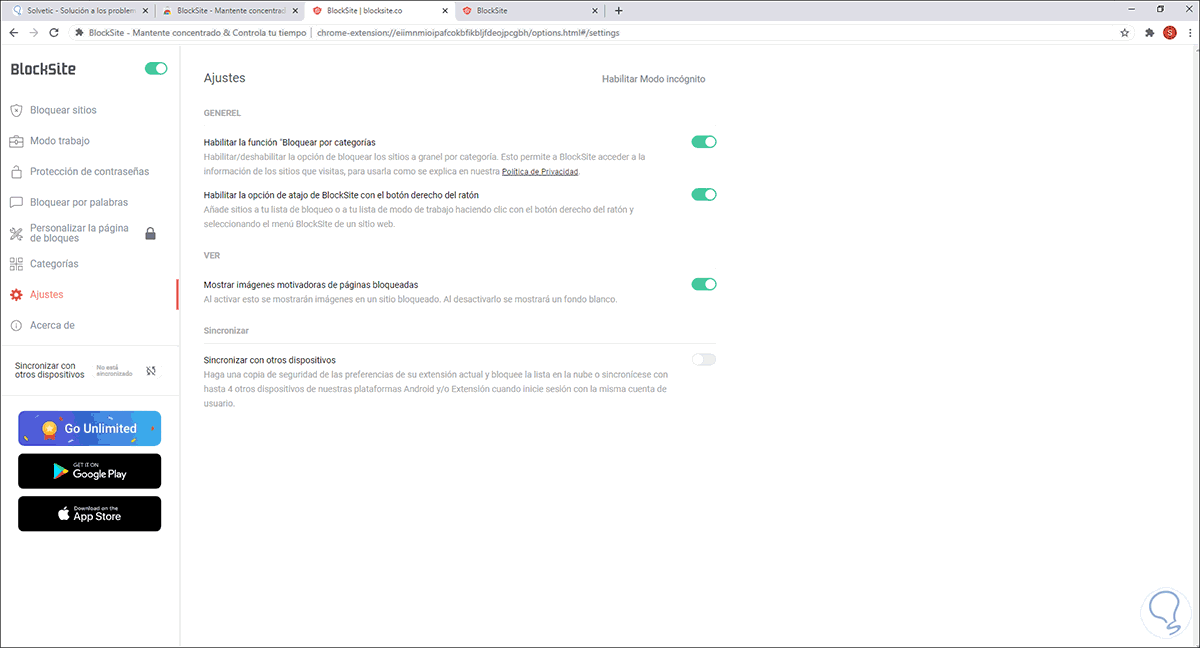
Task: Open the Chrome profile avatar
Action: pos(1169,32)
